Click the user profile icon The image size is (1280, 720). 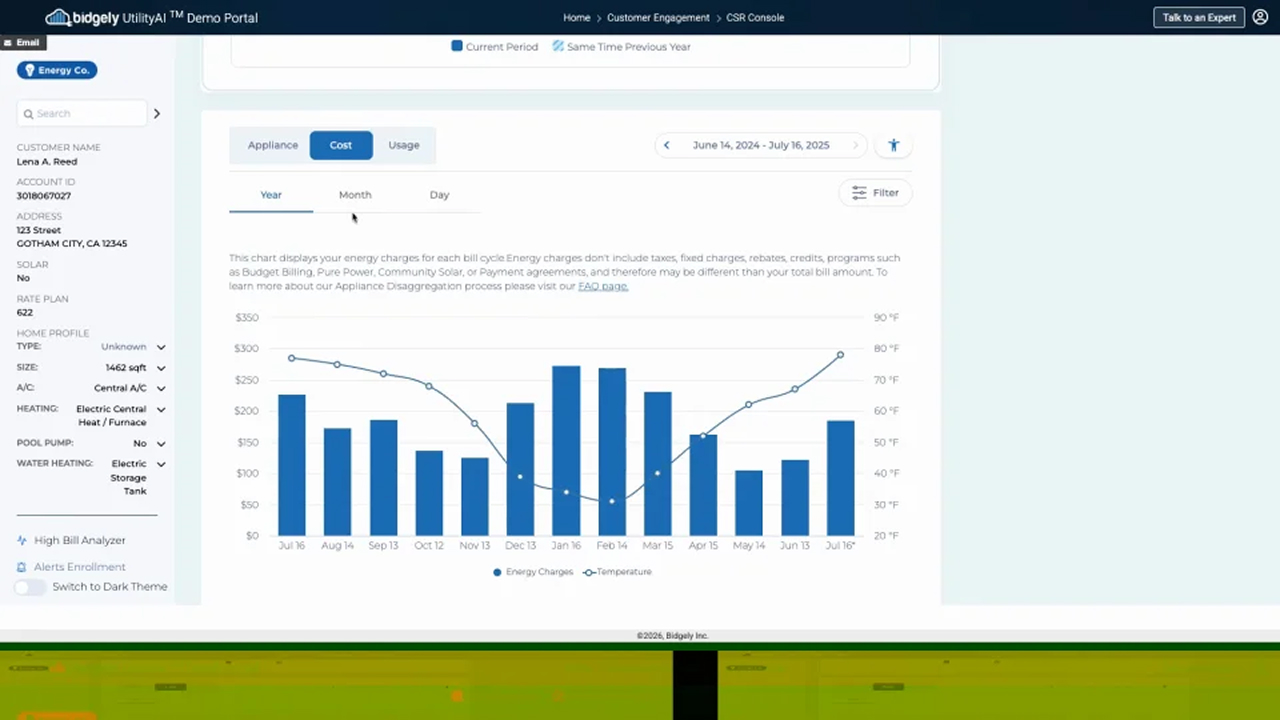[1260, 17]
